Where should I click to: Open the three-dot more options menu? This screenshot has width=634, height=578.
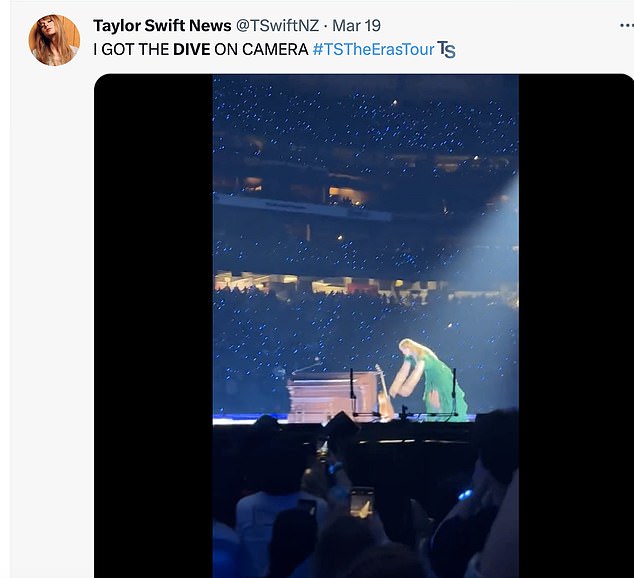613,25
